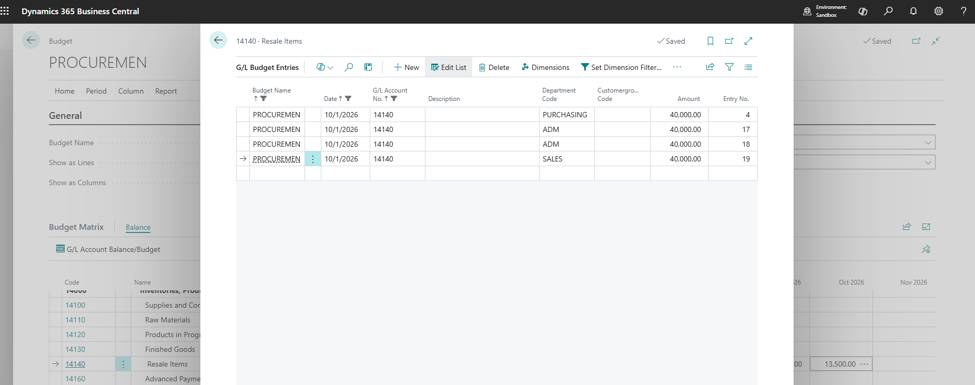Open the app launcher waffle menu

click(x=5, y=11)
